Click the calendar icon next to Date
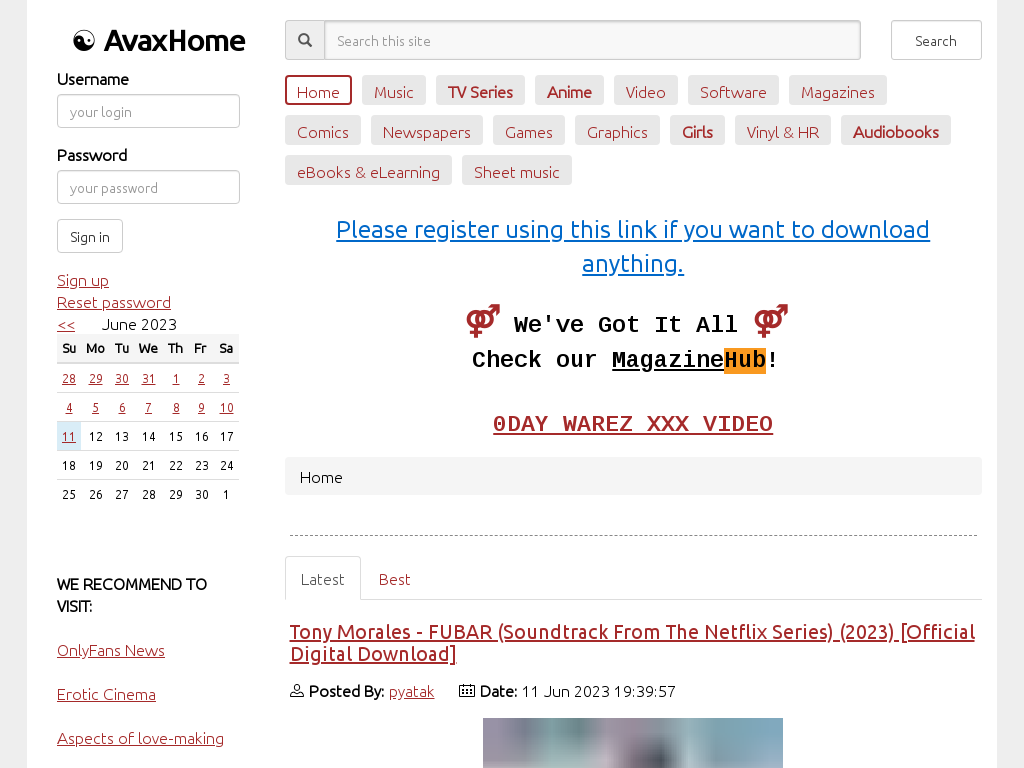1024x768 pixels. click(x=467, y=690)
